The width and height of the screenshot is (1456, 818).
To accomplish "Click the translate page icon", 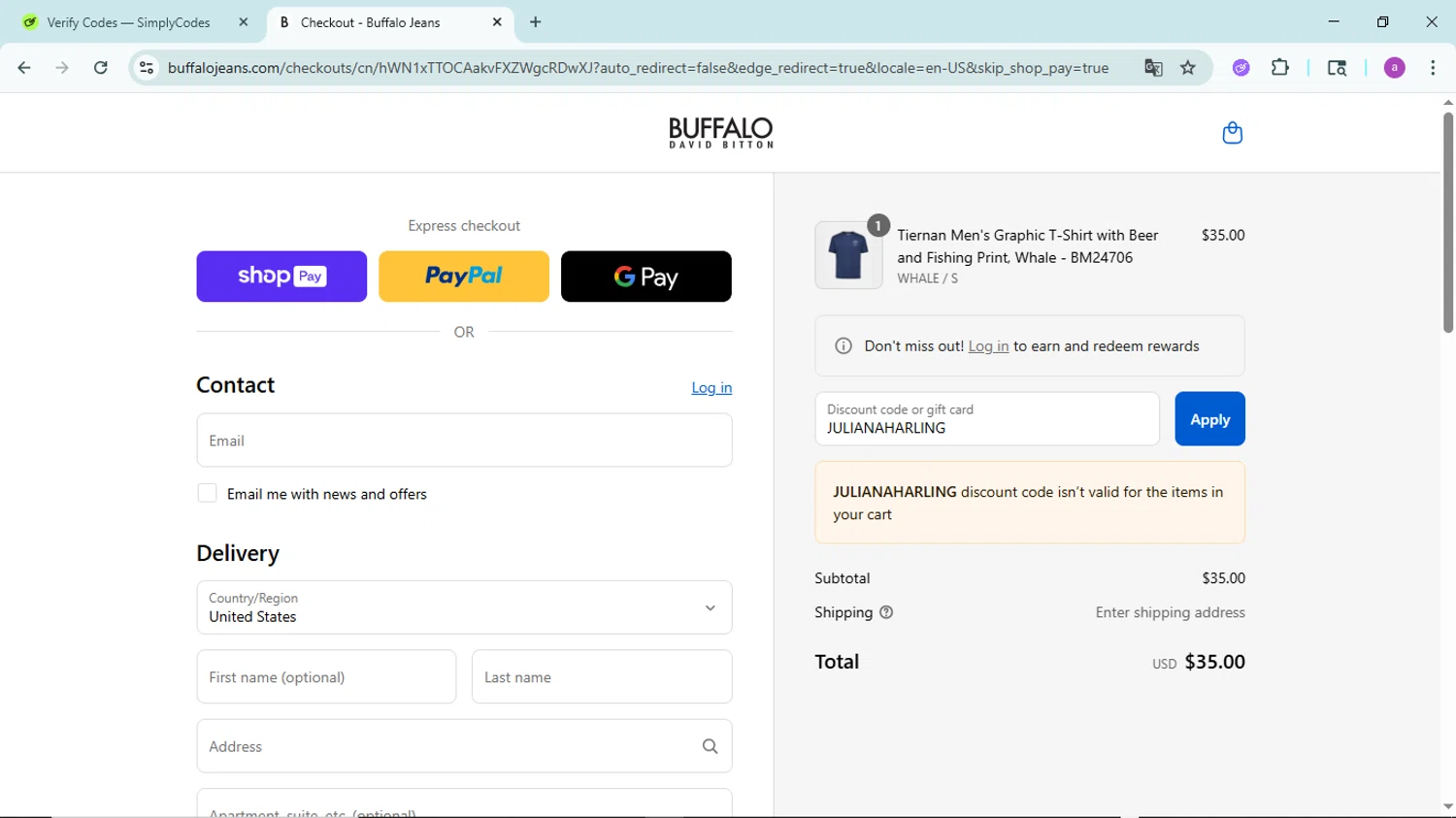I will [1153, 68].
